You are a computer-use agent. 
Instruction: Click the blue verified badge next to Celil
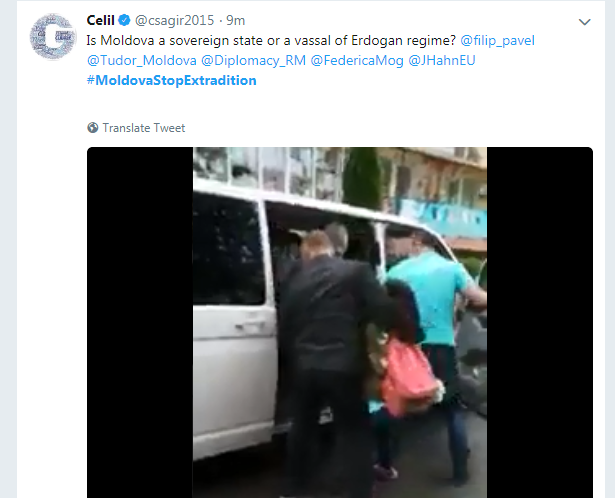click(x=125, y=20)
